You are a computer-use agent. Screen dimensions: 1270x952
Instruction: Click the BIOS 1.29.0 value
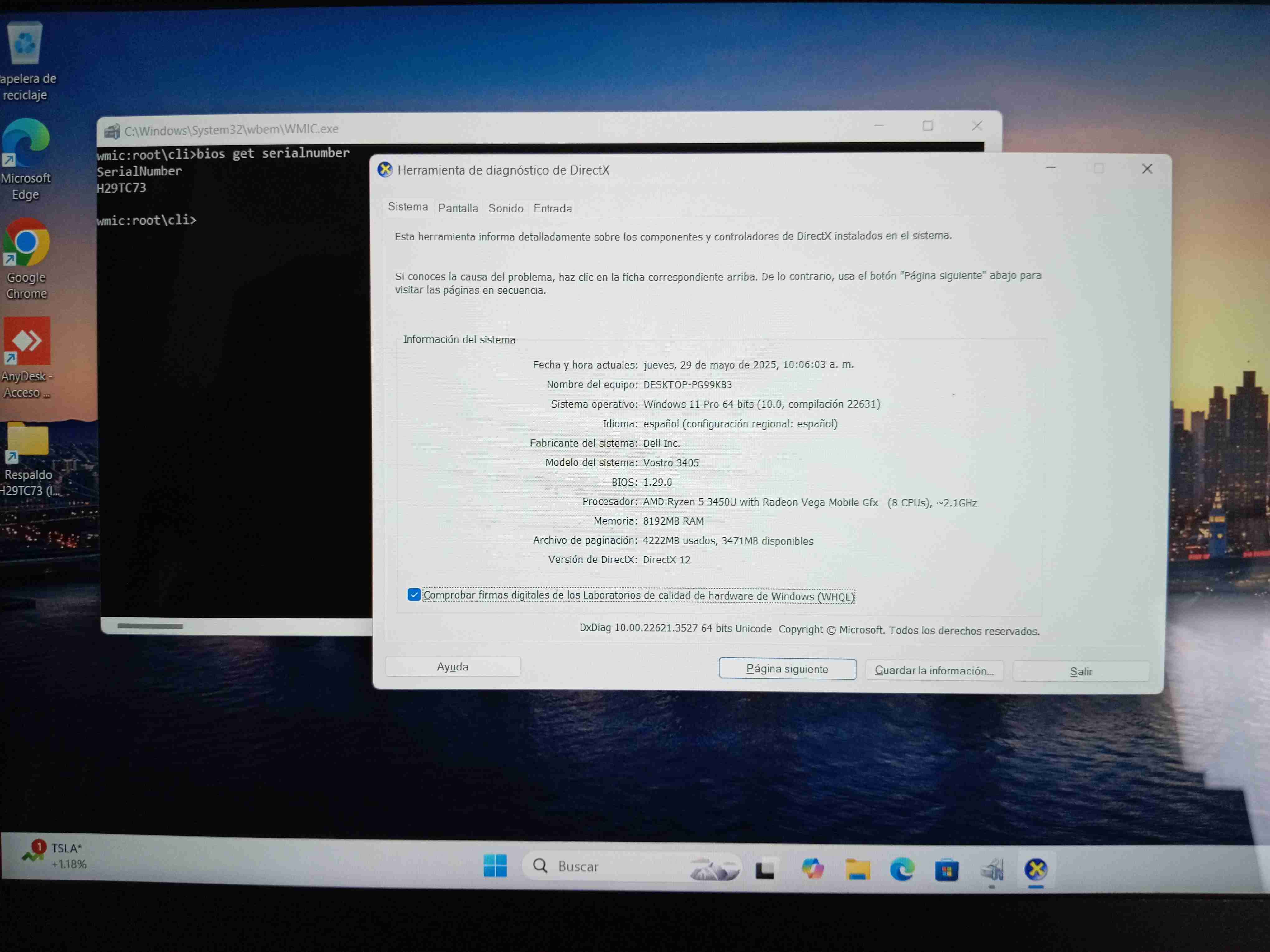[x=657, y=483]
